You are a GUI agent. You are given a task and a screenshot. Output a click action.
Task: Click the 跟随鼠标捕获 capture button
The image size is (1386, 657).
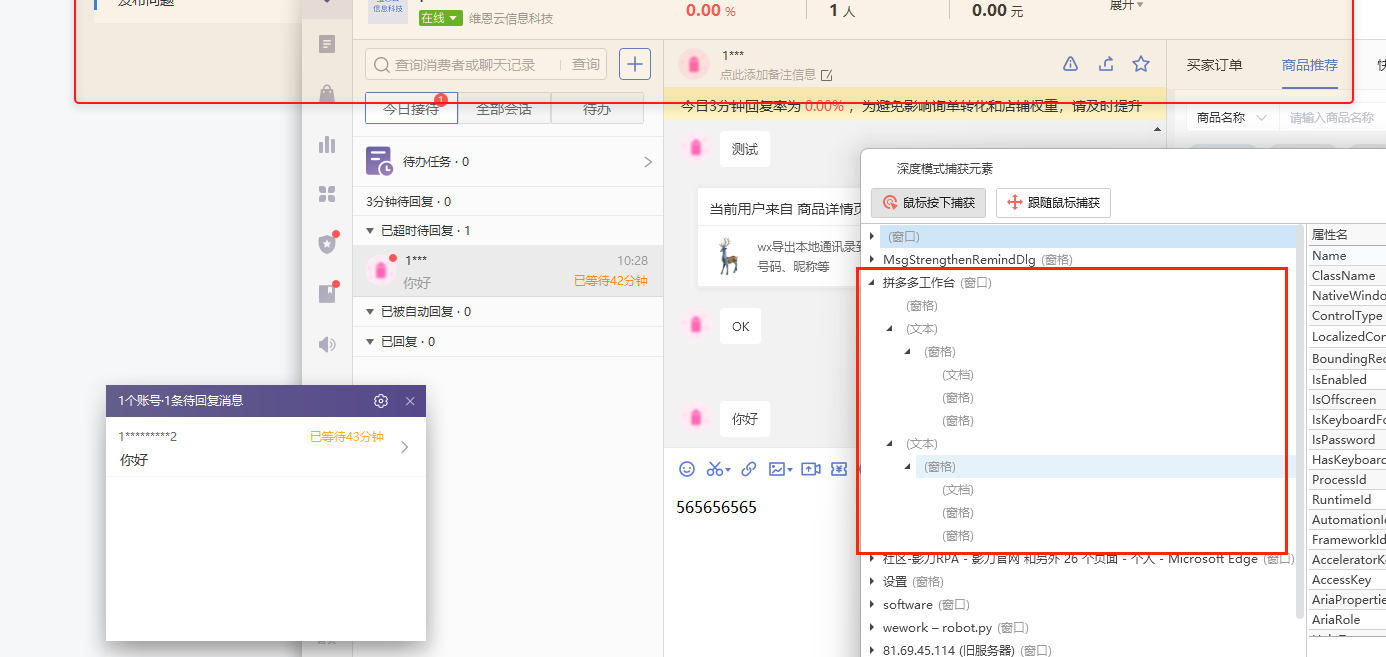point(1053,203)
